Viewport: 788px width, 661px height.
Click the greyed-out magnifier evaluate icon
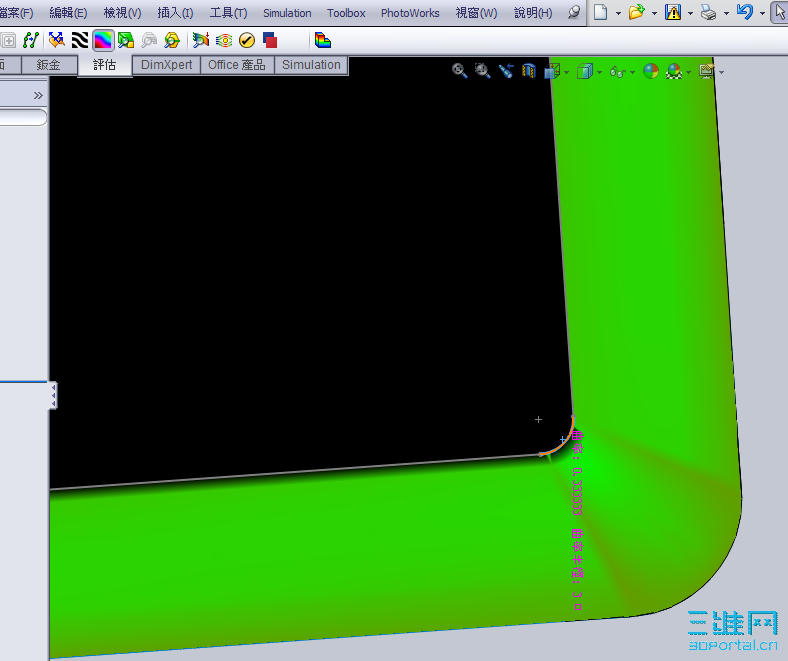point(149,40)
